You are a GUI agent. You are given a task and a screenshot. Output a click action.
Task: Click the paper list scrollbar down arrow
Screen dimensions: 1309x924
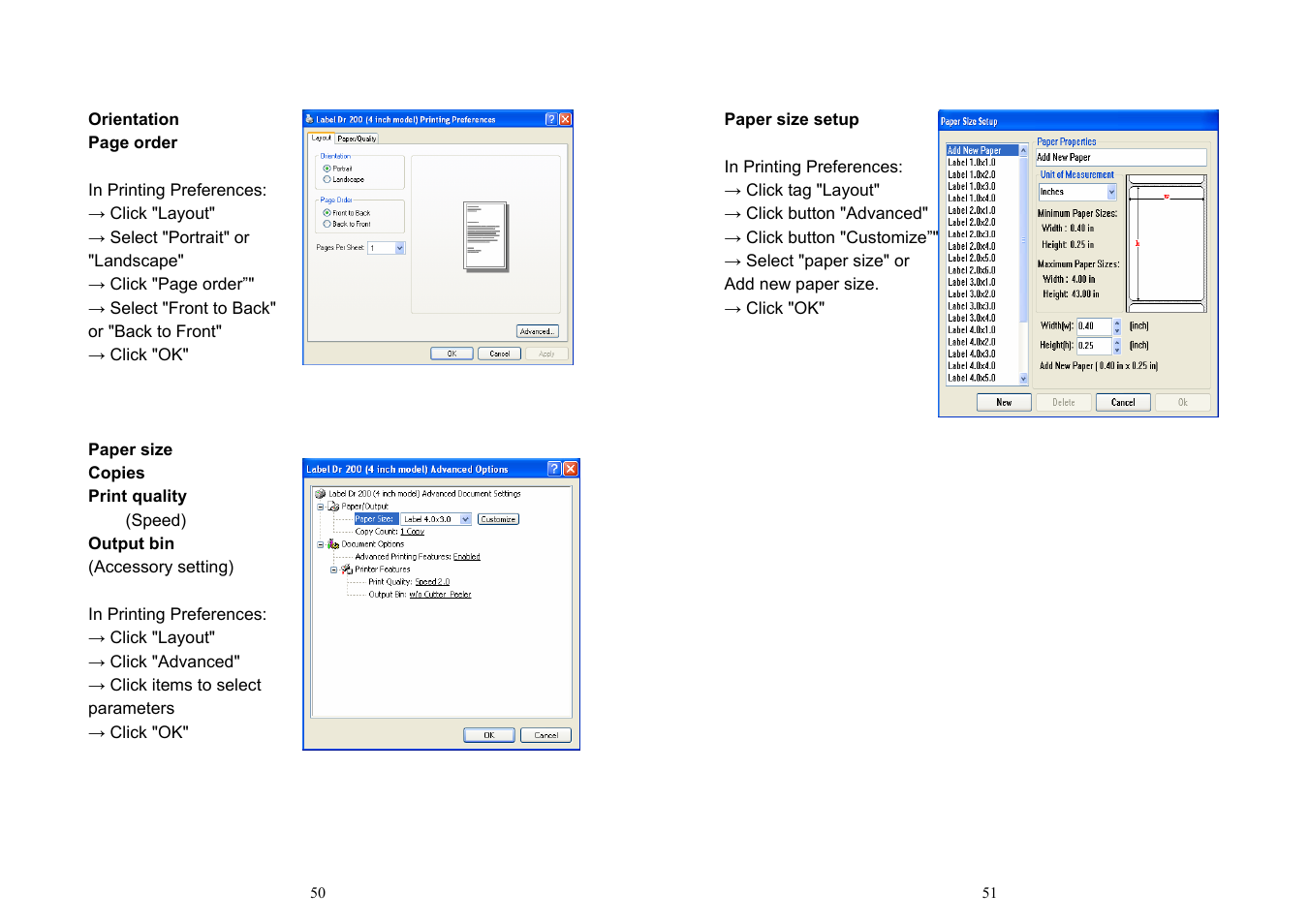click(x=1023, y=379)
